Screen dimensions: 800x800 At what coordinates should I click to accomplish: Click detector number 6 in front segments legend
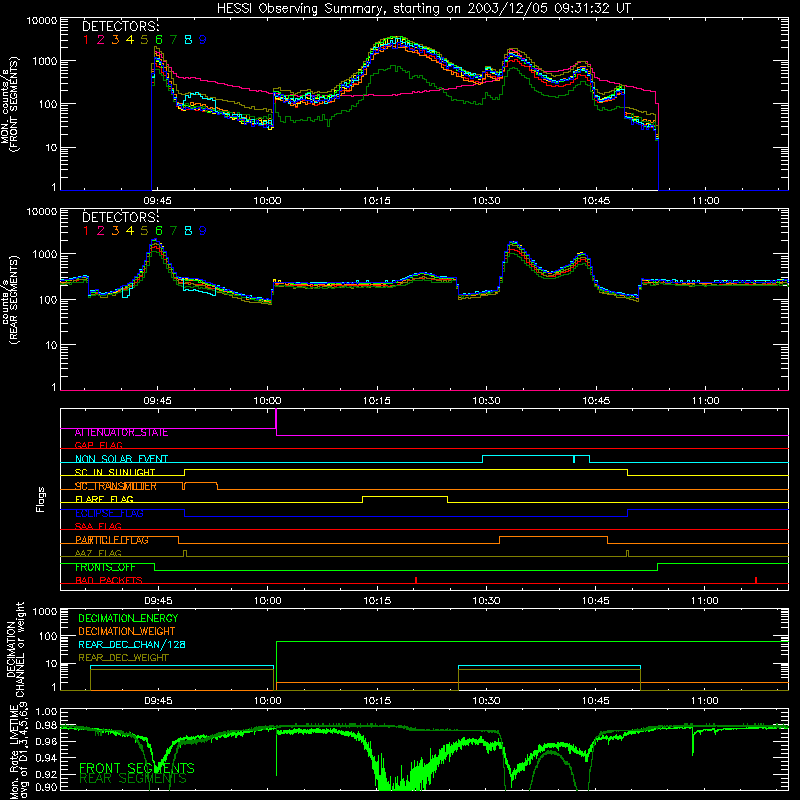coord(159,40)
